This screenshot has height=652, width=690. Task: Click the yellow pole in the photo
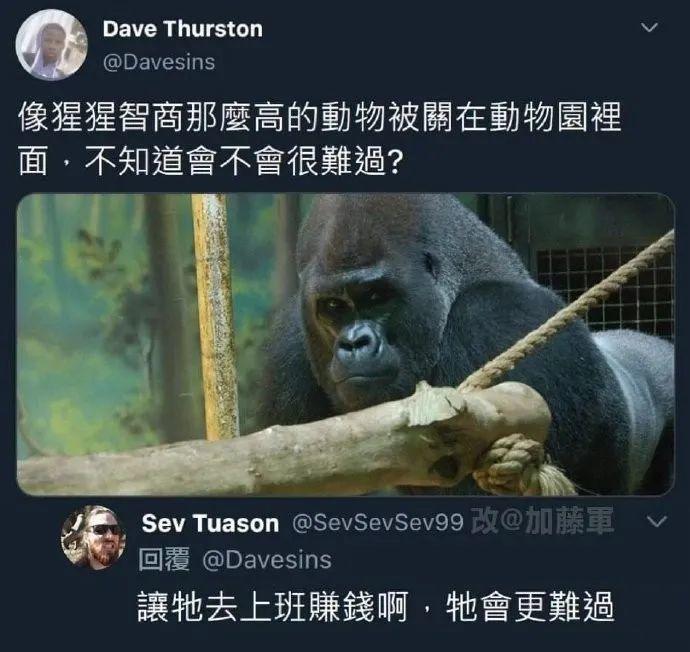click(215, 317)
